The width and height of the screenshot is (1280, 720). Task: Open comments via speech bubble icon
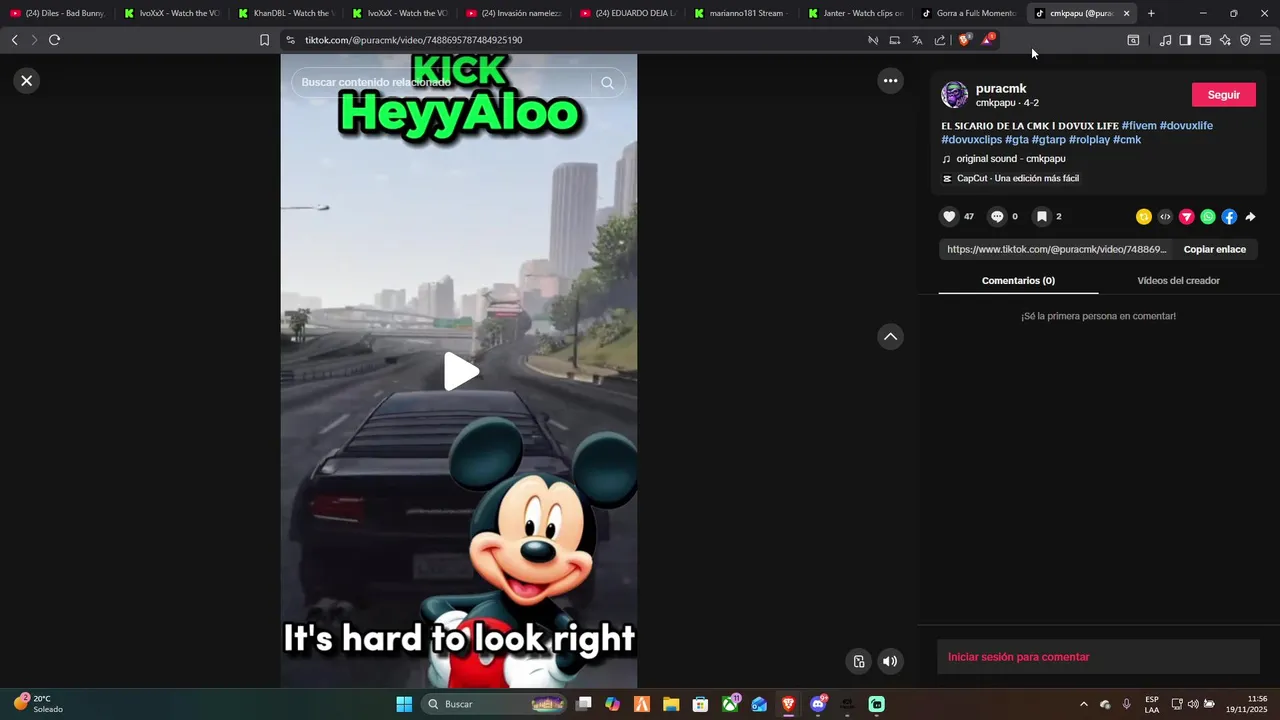(997, 216)
